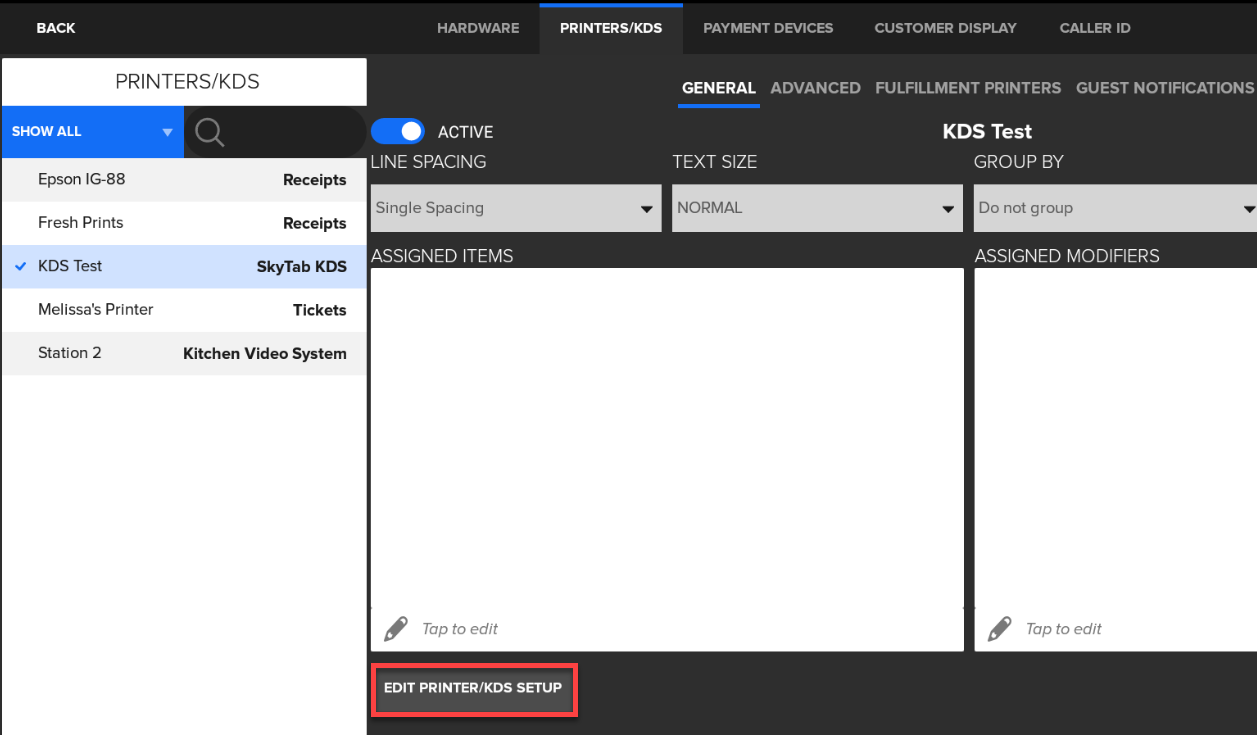1257x735 pixels.
Task: Click the checkmark beside KDS Test
Action: pos(21,266)
